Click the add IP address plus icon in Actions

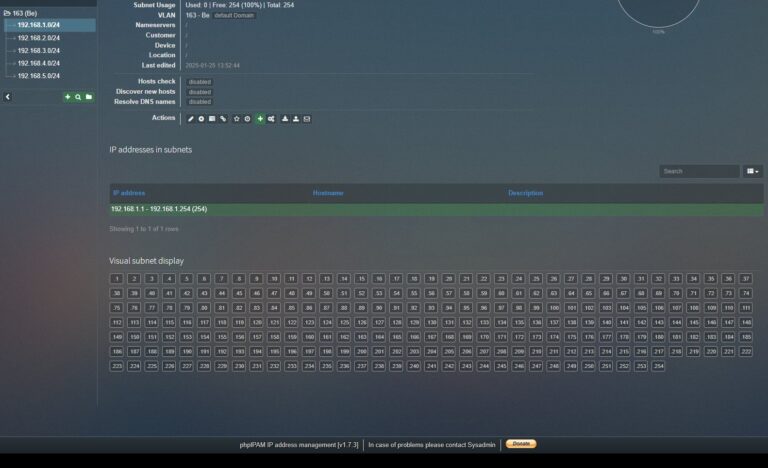coord(260,119)
